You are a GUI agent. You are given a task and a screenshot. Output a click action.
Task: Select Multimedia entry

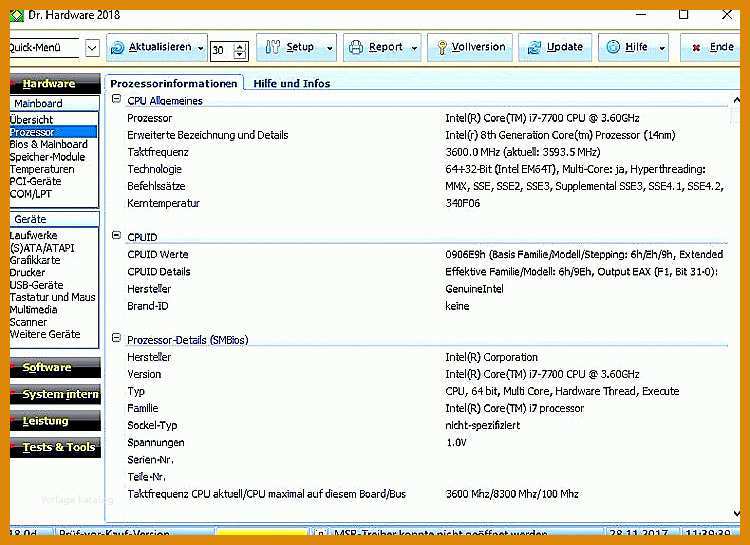pos(33,310)
